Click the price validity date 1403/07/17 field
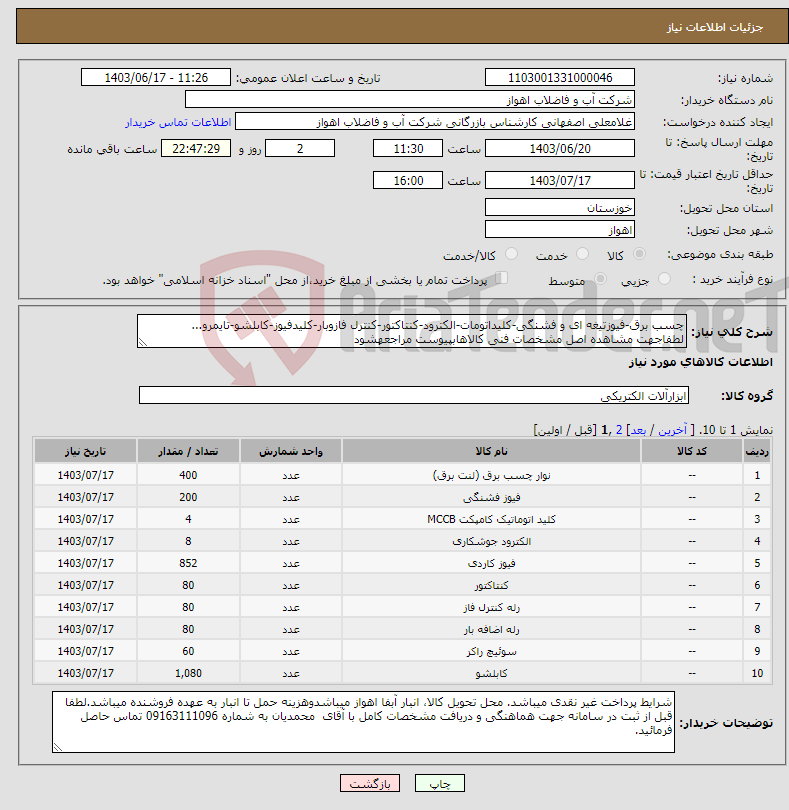This screenshot has width=789, height=810. click(560, 180)
